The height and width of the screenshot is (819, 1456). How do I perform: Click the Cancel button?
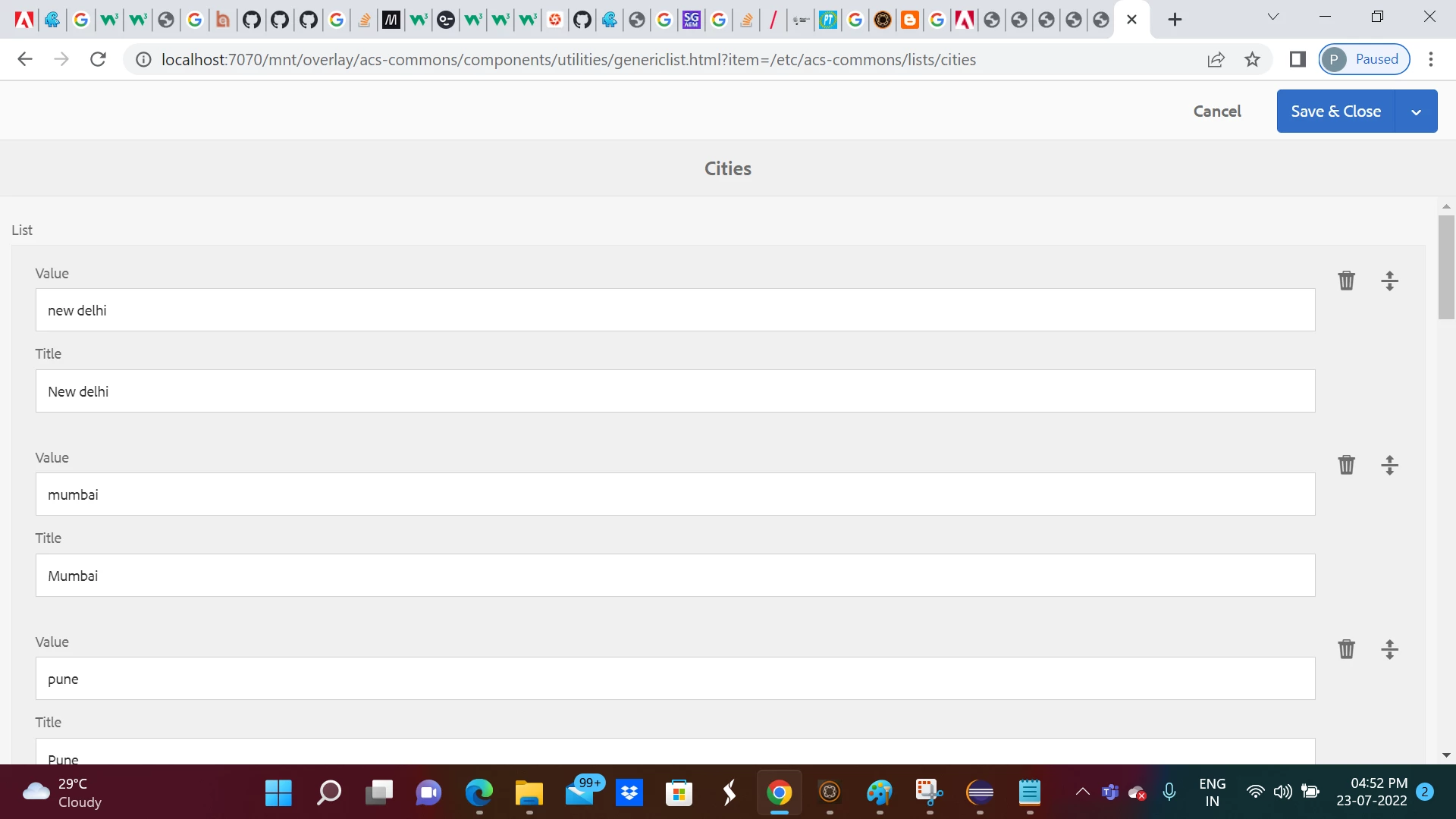click(1217, 111)
